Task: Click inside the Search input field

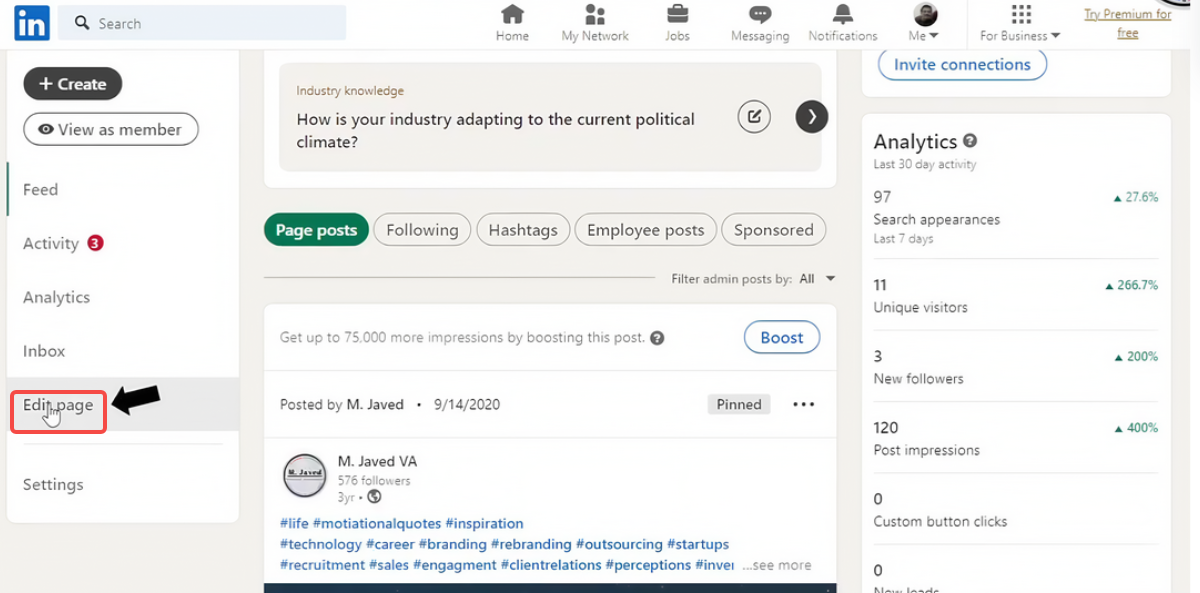Action: click(x=200, y=21)
